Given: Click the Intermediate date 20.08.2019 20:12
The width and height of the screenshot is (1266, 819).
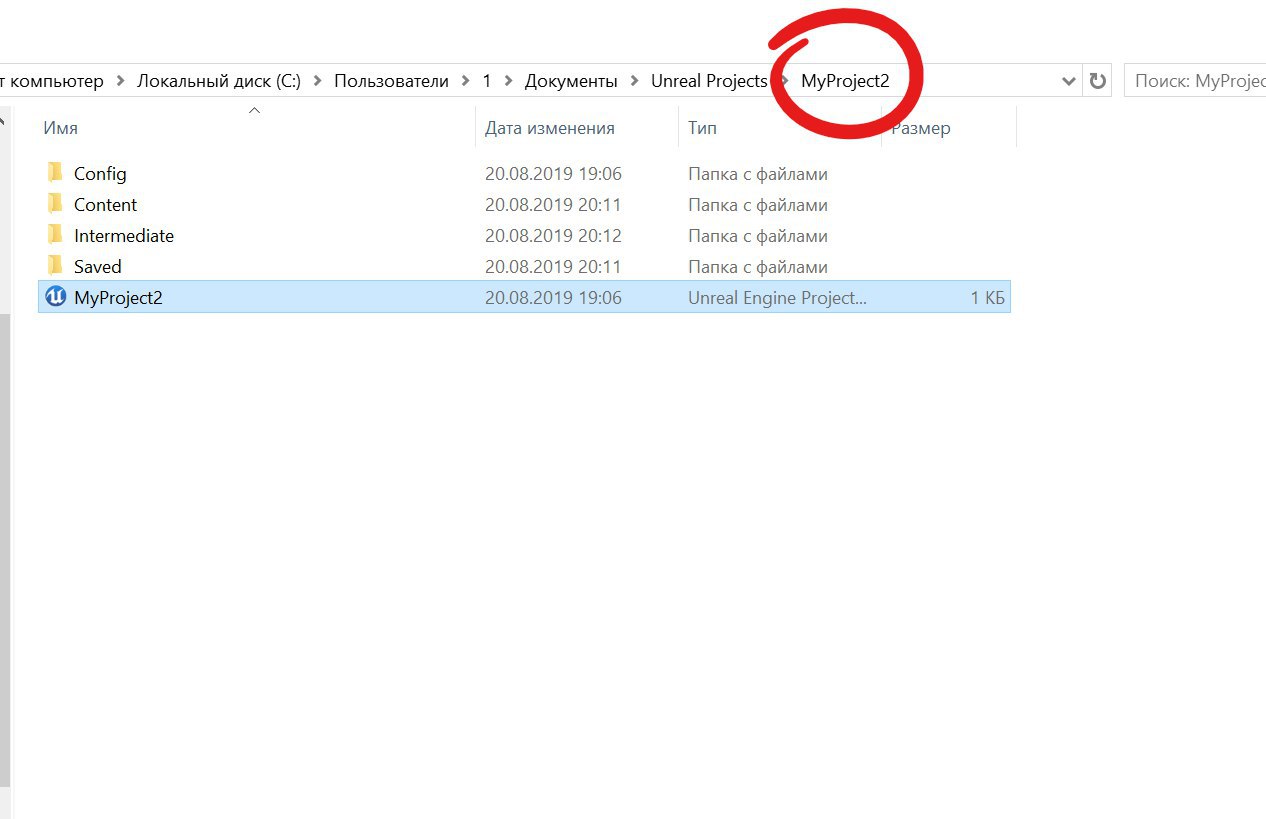Looking at the screenshot, I should coord(553,236).
